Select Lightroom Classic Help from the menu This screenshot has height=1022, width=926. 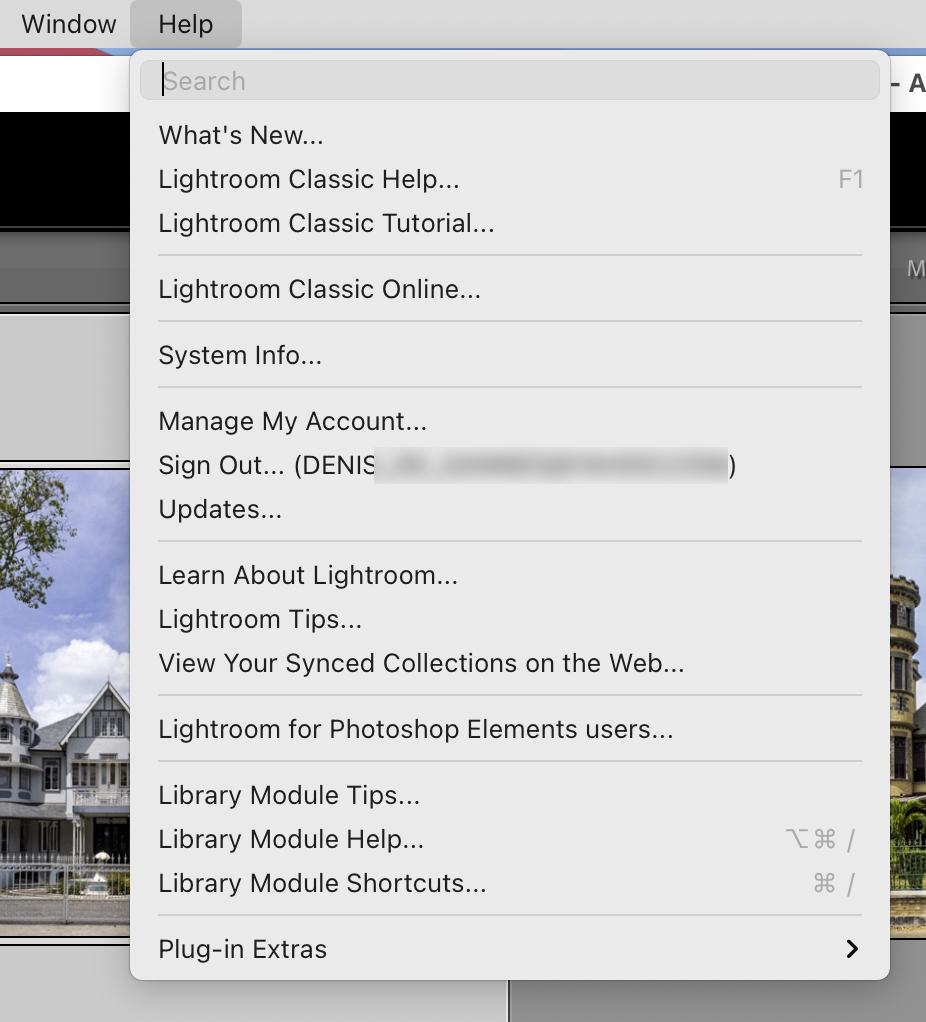coord(309,179)
